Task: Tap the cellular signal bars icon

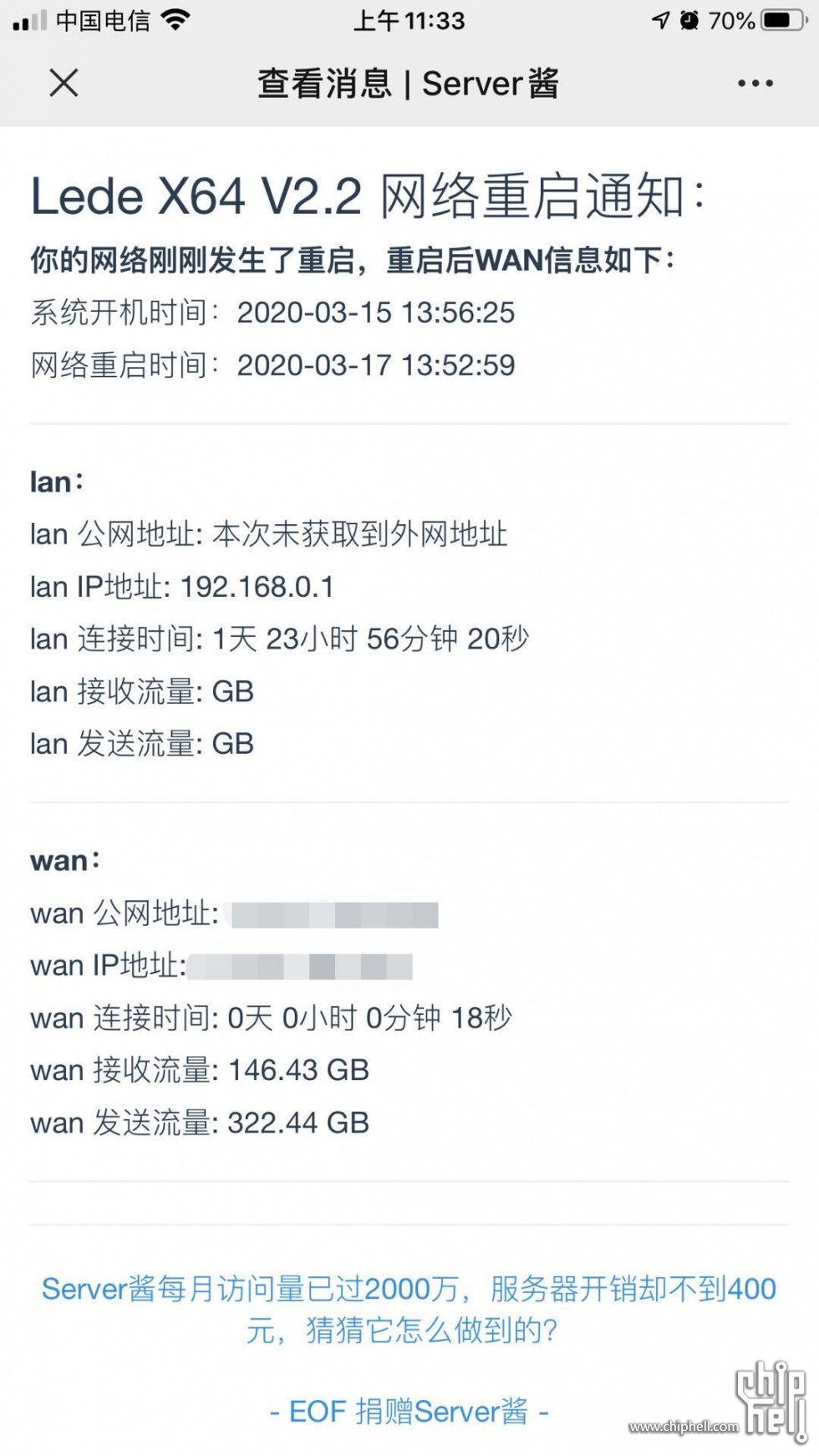Action: coord(30,21)
